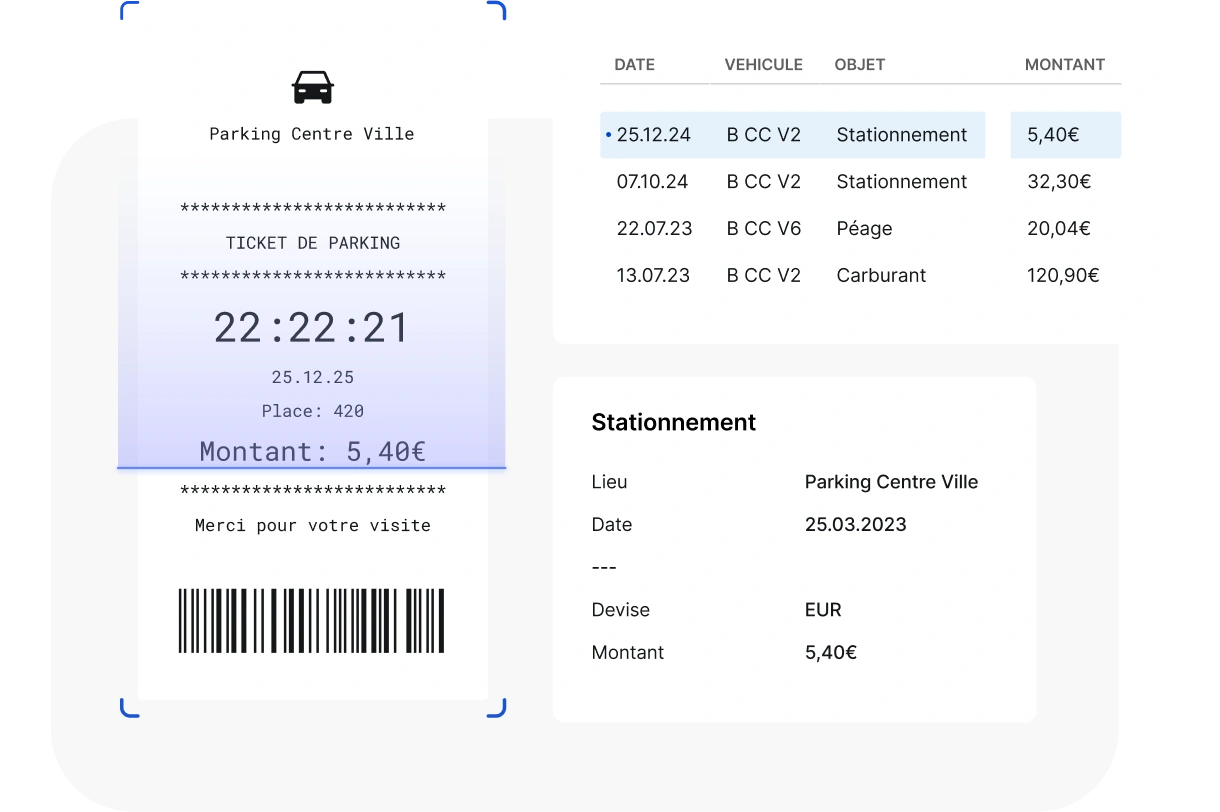This screenshot has height=812, width=1220.
Task: Open the Stationnement detail card title
Action: tap(673, 422)
